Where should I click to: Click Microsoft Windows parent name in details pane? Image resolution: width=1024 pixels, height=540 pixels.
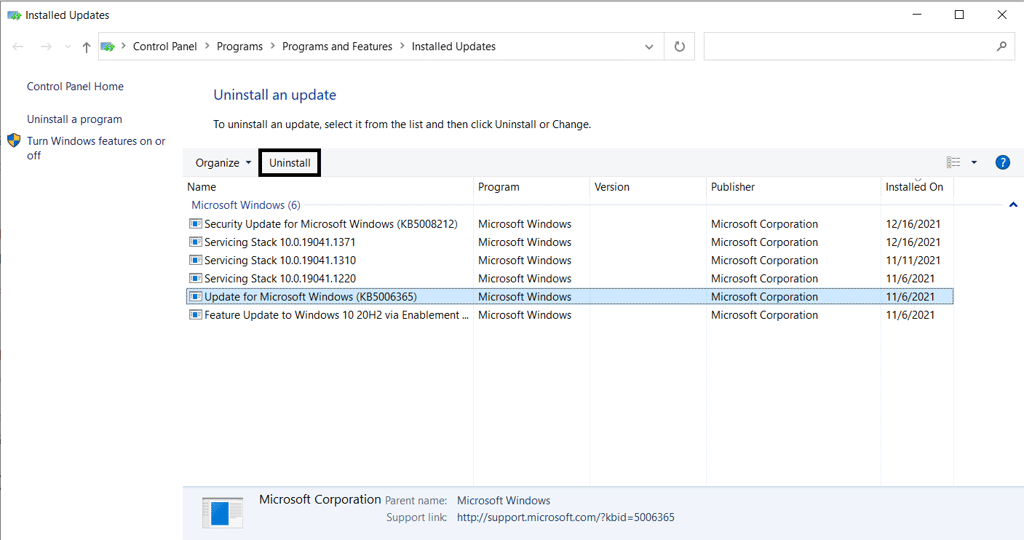(504, 501)
